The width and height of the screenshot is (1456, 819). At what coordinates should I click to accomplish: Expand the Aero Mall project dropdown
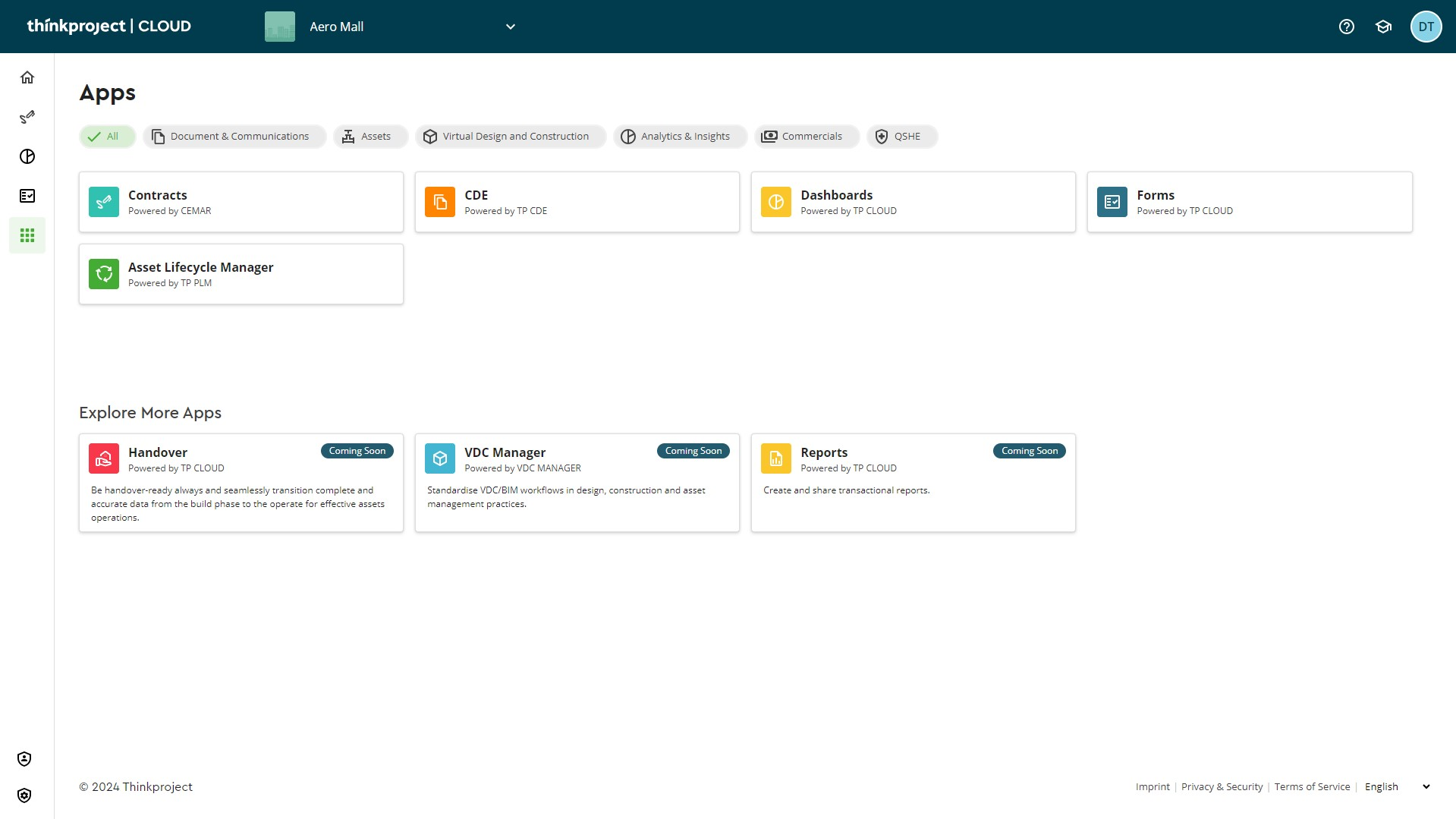pyautogui.click(x=510, y=27)
